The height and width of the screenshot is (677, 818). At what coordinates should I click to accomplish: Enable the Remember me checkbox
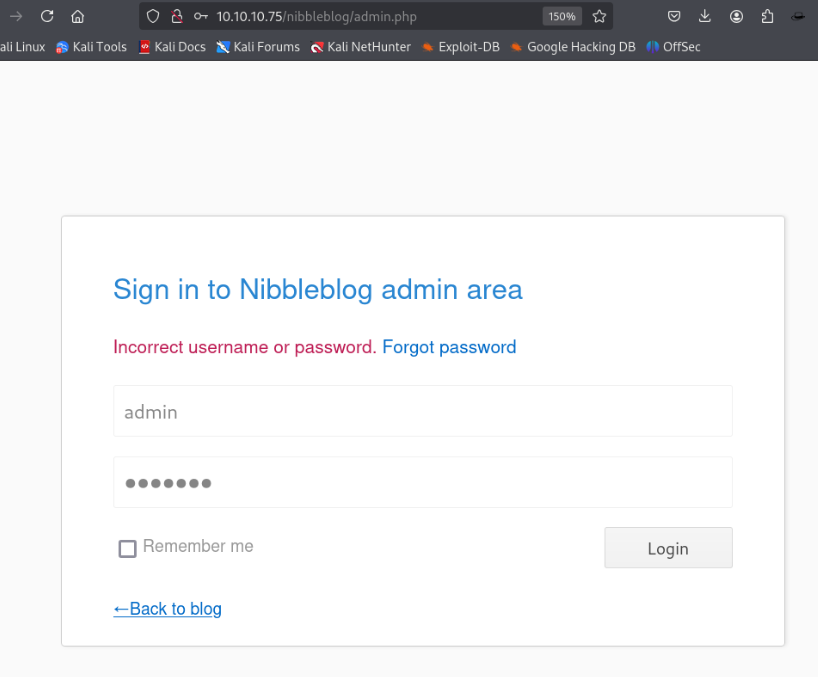127,548
